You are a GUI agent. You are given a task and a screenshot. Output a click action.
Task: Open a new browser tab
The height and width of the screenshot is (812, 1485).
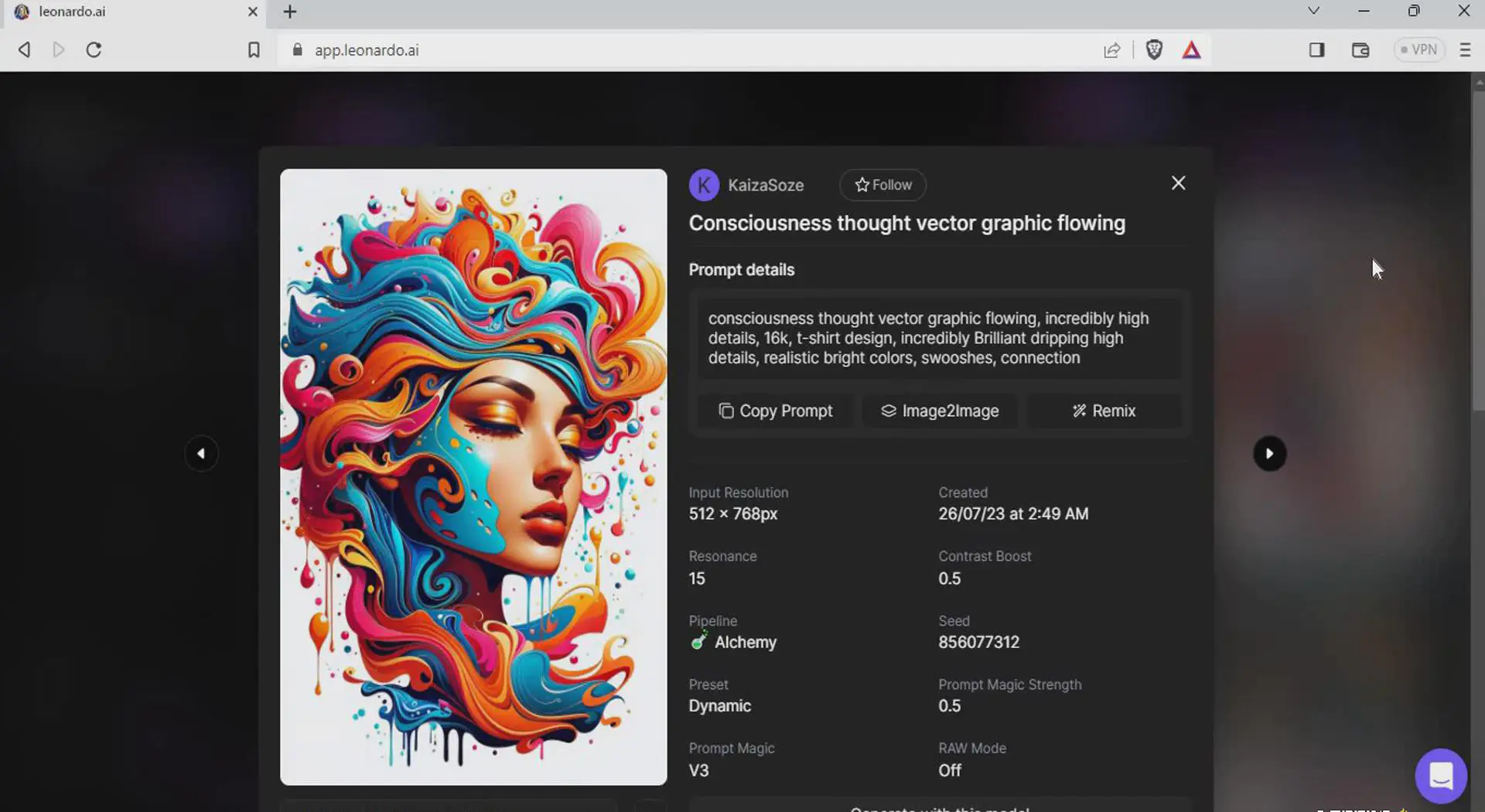(x=290, y=12)
